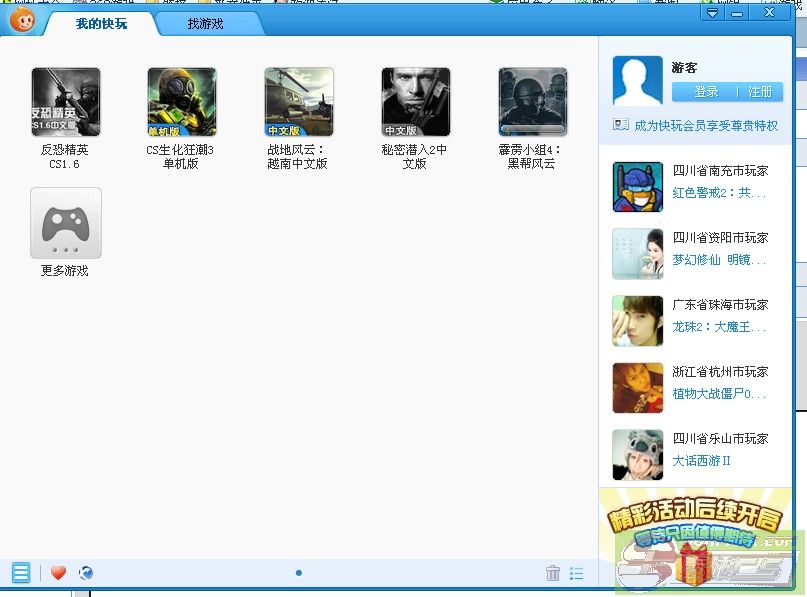
Task: Click the 精彩活动后续开启 promotional banner
Action: [x=694, y=536]
